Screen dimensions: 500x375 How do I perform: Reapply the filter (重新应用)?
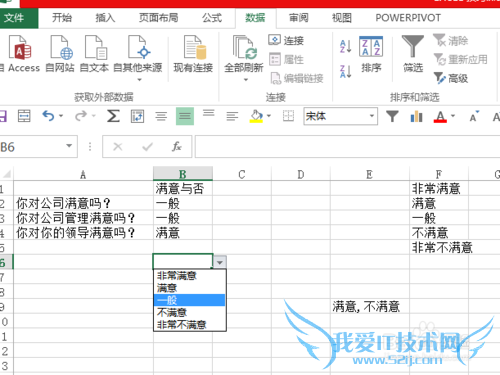[461, 60]
